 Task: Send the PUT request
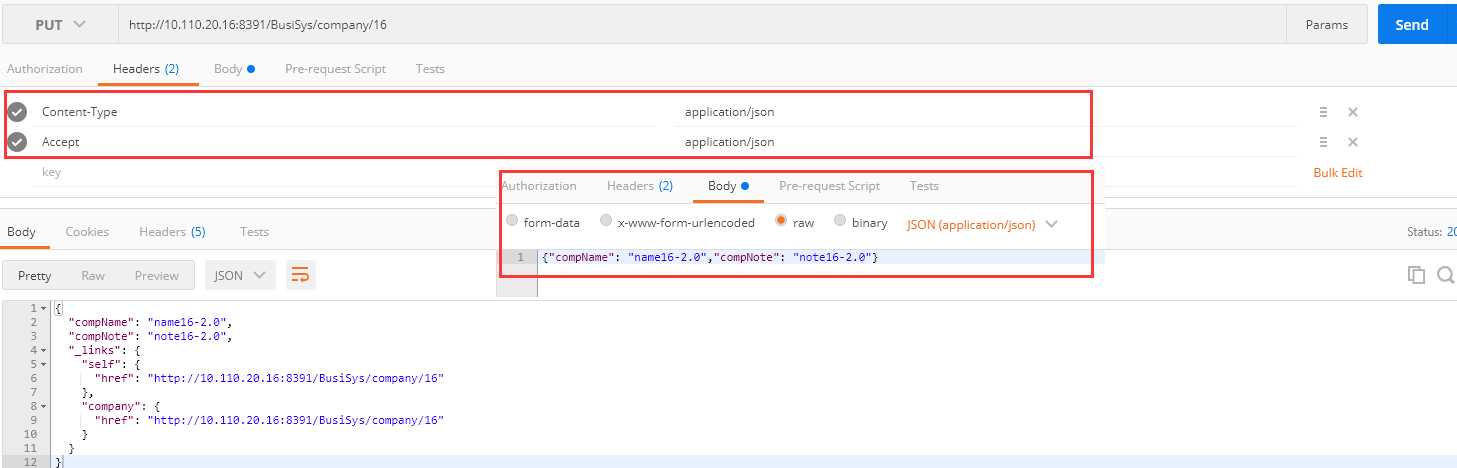point(1411,25)
